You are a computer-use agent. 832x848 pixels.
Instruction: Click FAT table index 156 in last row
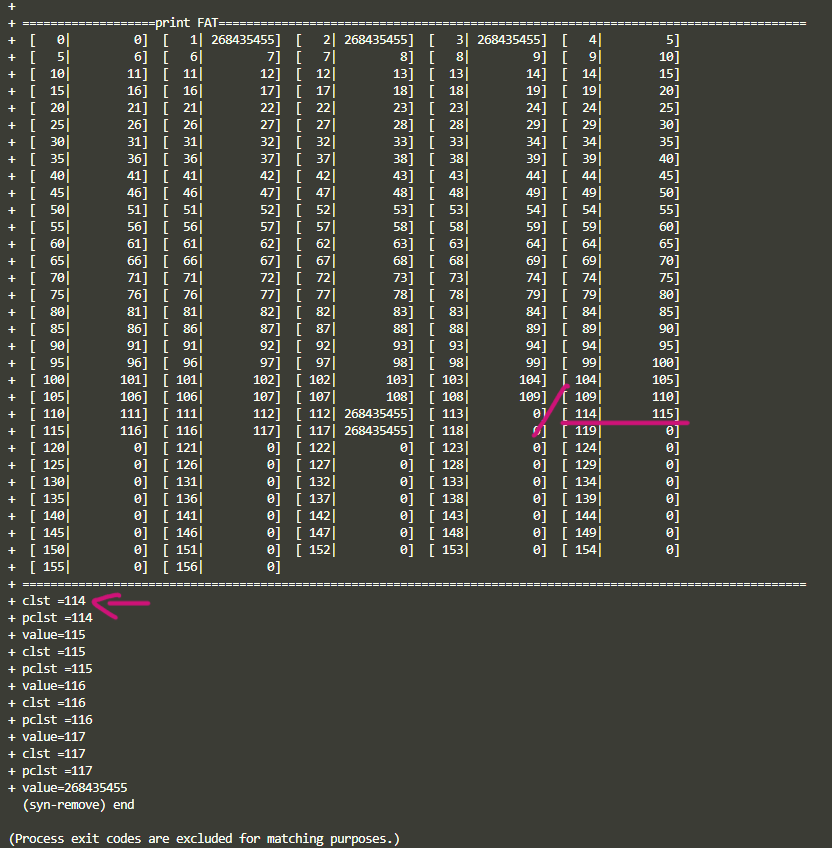coord(183,567)
